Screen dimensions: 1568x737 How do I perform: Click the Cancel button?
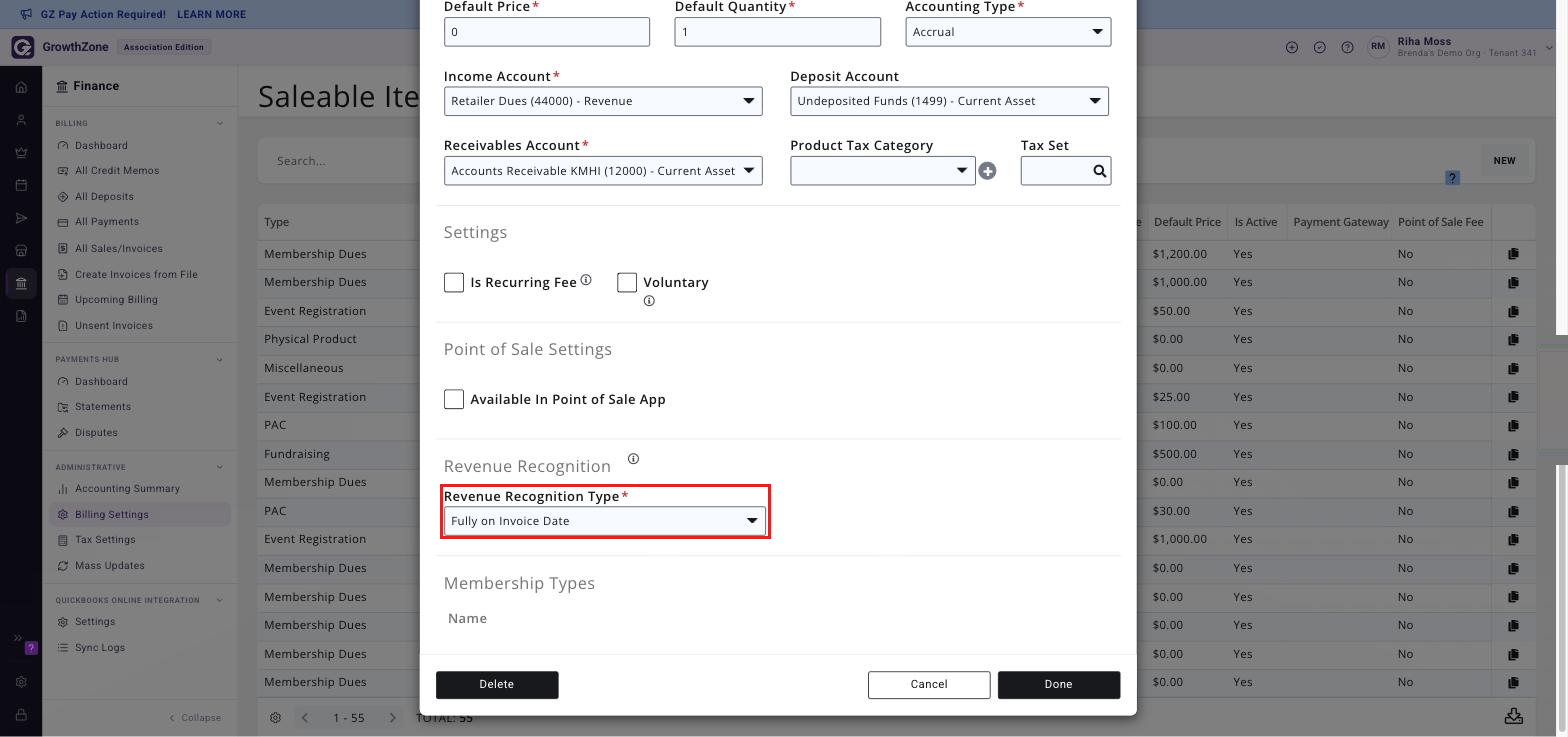pyautogui.click(x=929, y=685)
